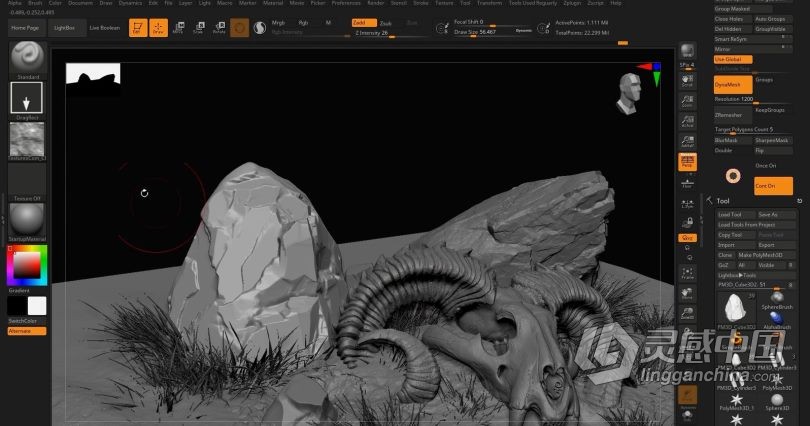
Task: Toggle the M material channel button
Action: pyautogui.click(x=328, y=23)
